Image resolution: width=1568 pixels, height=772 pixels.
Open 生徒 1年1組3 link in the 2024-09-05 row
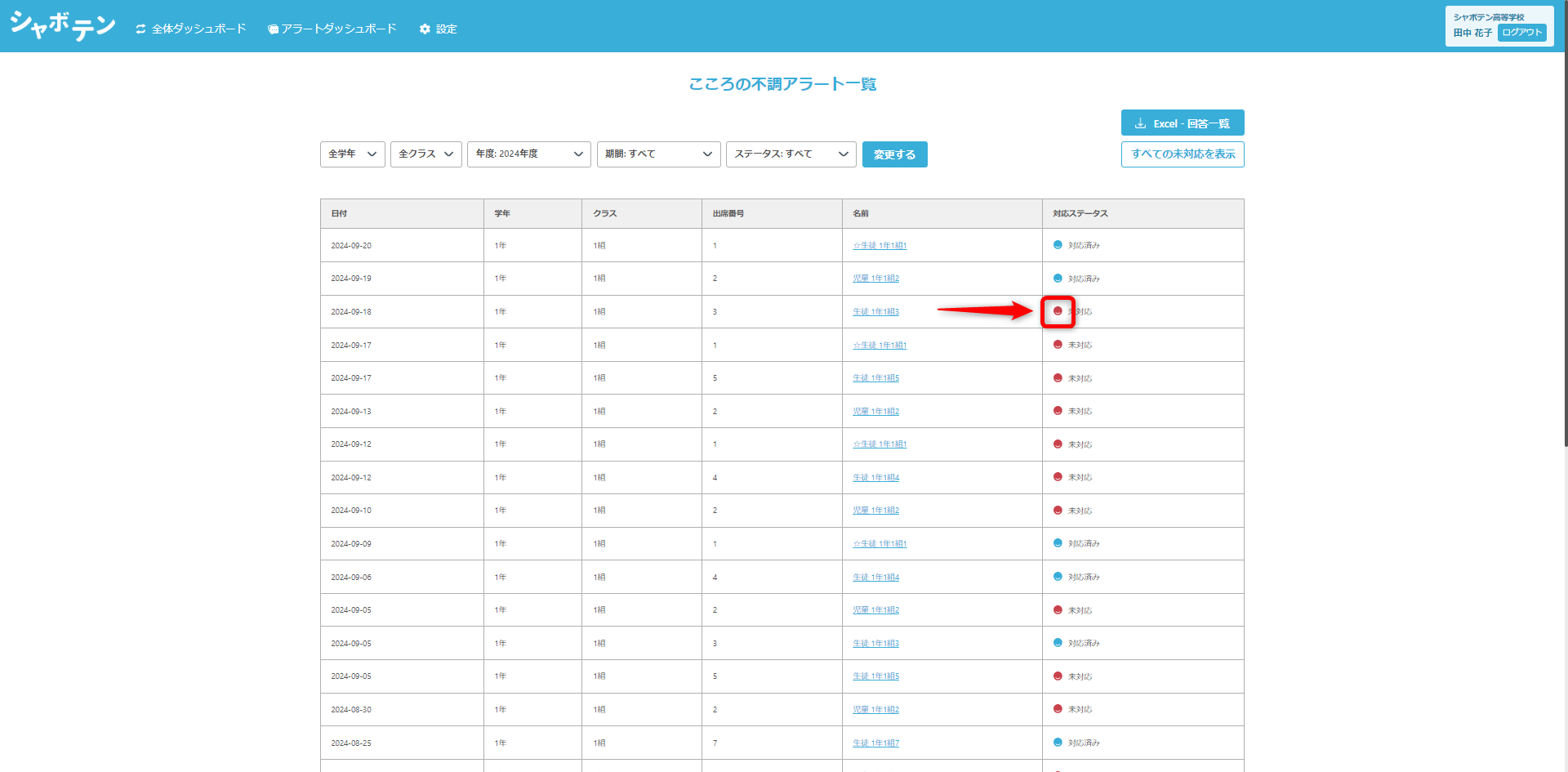[x=876, y=644]
